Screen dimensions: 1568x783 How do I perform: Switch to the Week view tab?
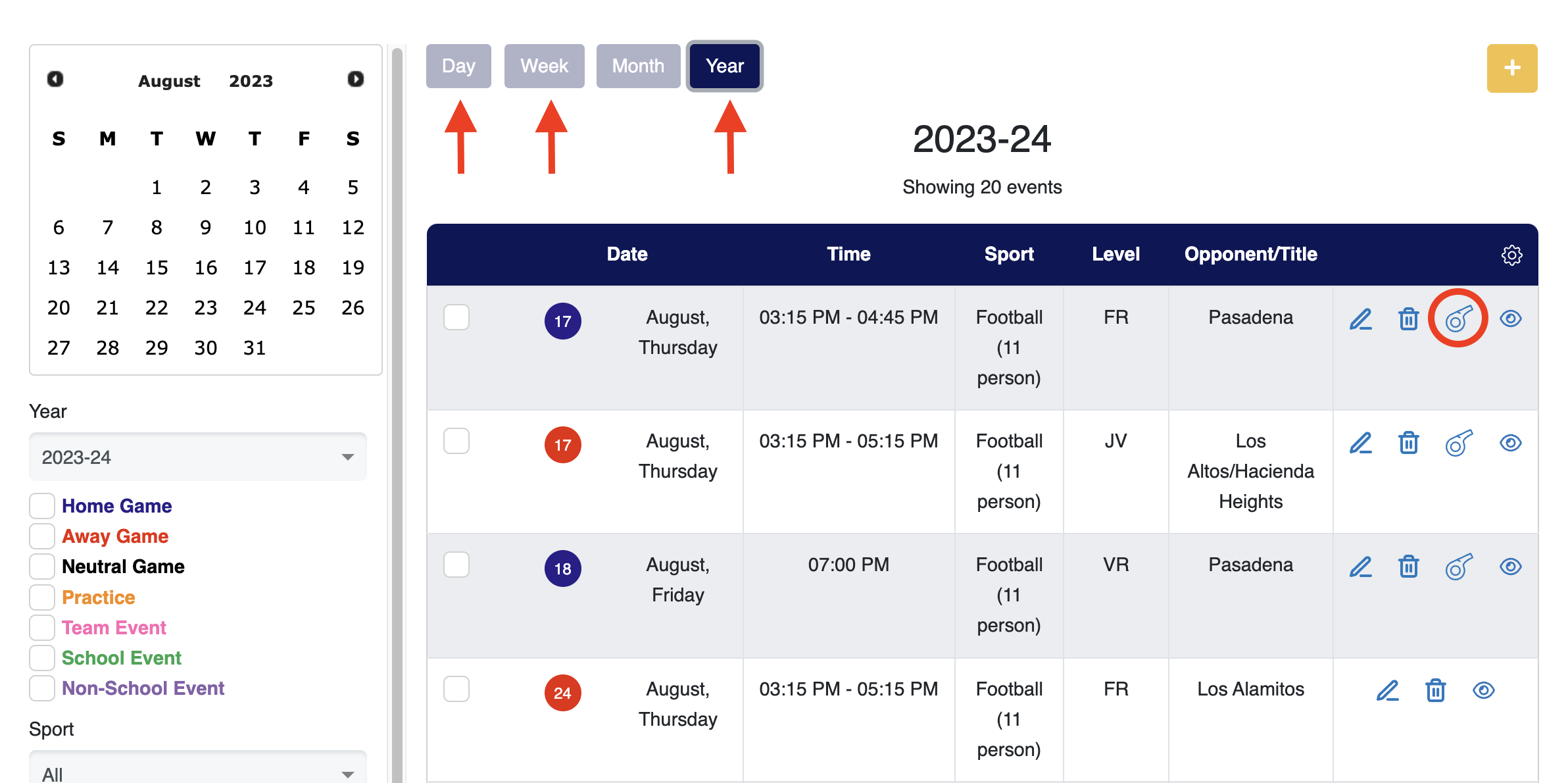click(x=544, y=66)
